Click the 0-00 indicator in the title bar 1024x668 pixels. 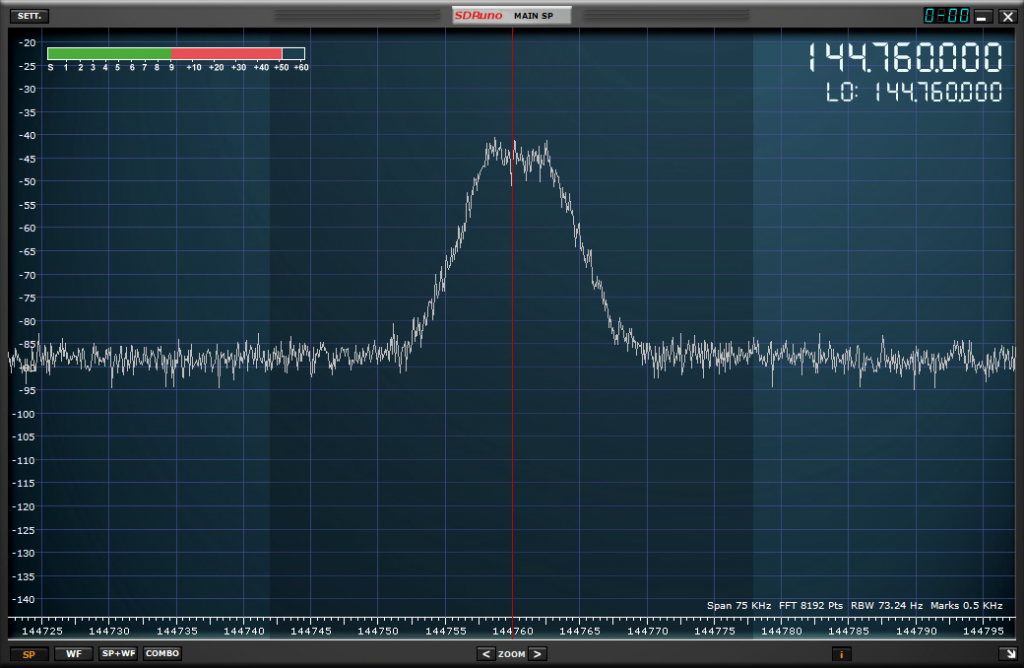pyautogui.click(x=946, y=16)
